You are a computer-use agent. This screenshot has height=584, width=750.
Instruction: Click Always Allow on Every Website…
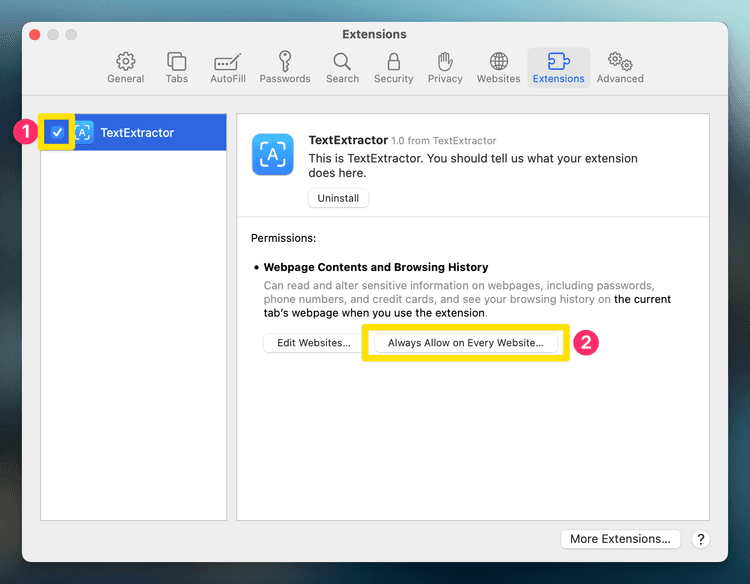pyautogui.click(x=465, y=343)
